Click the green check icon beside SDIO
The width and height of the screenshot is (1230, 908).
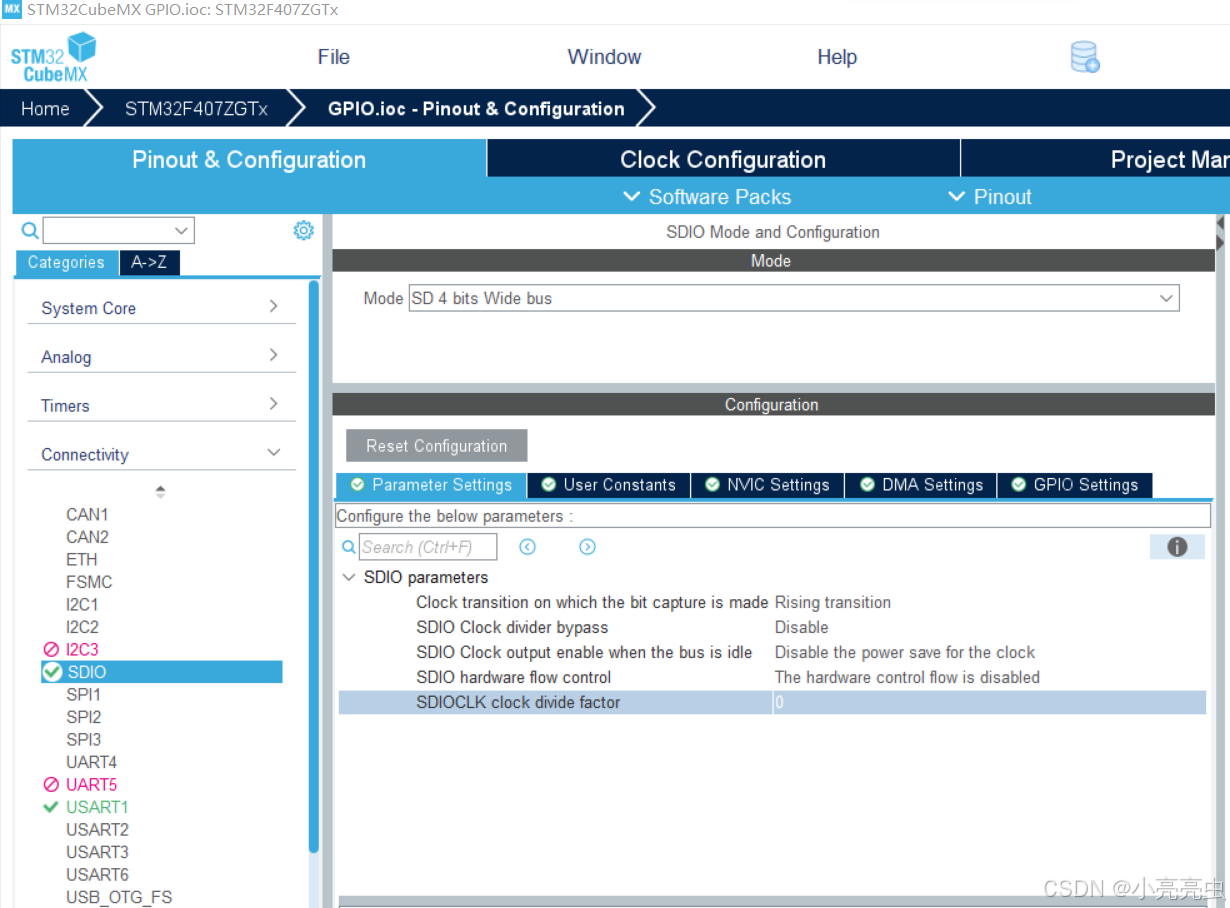(x=52, y=672)
